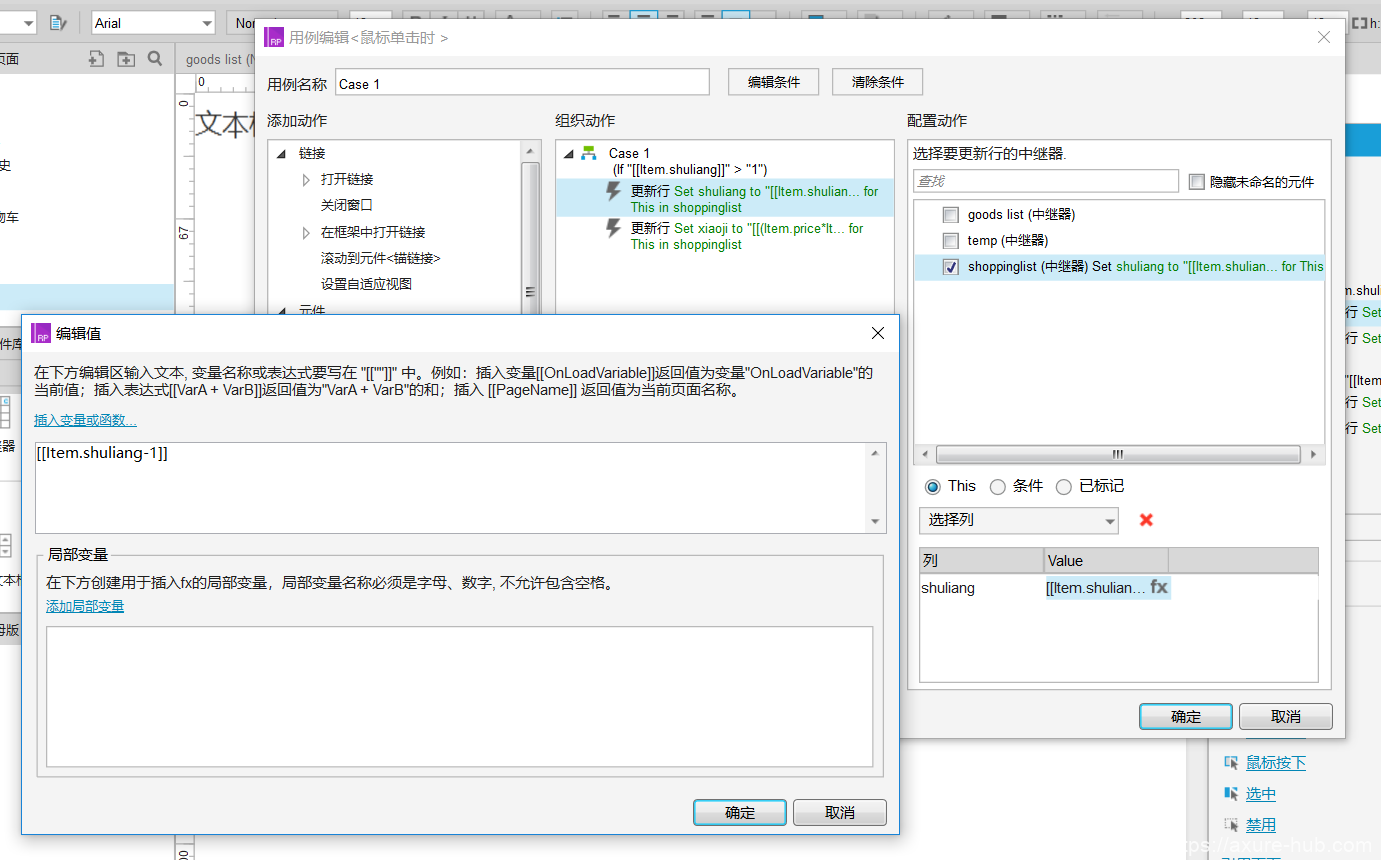Click 禁用 link in properties panel
The height and width of the screenshot is (860, 1381).
(x=1261, y=825)
